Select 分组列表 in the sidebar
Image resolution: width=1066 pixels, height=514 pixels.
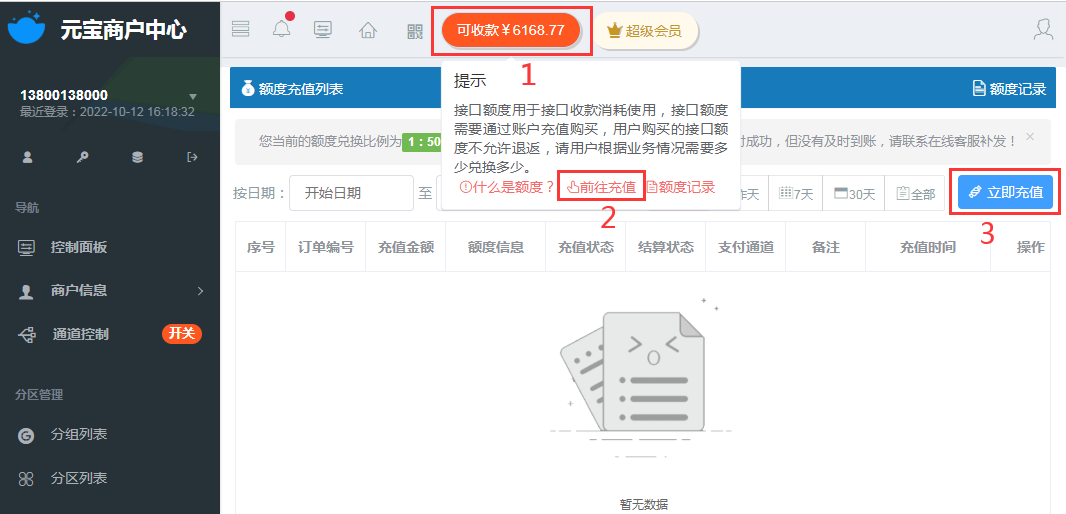78,435
